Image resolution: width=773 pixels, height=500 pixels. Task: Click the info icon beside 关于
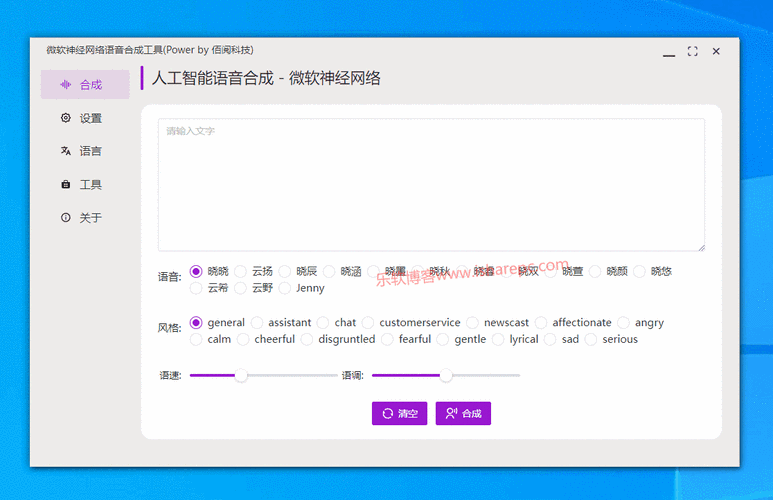(x=66, y=217)
